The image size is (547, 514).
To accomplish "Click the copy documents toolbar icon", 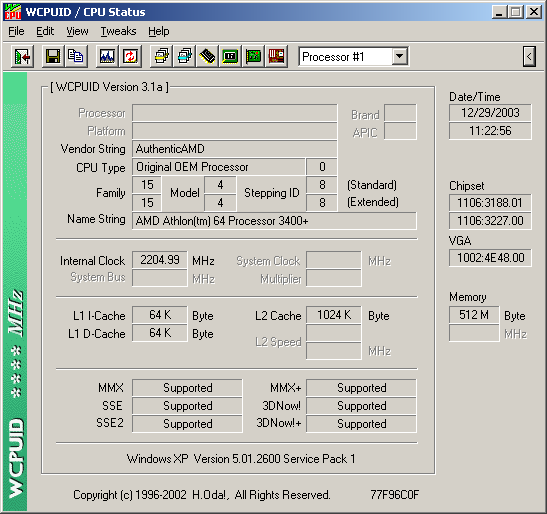I will point(75,56).
